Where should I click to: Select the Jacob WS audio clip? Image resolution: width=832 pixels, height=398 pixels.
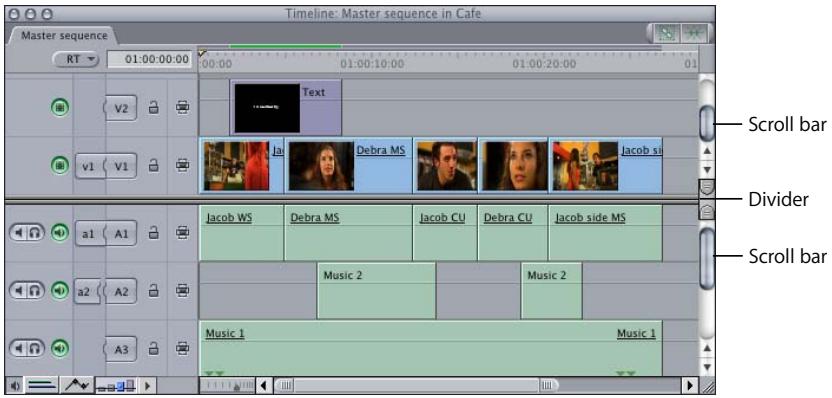[x=241, y=233]
